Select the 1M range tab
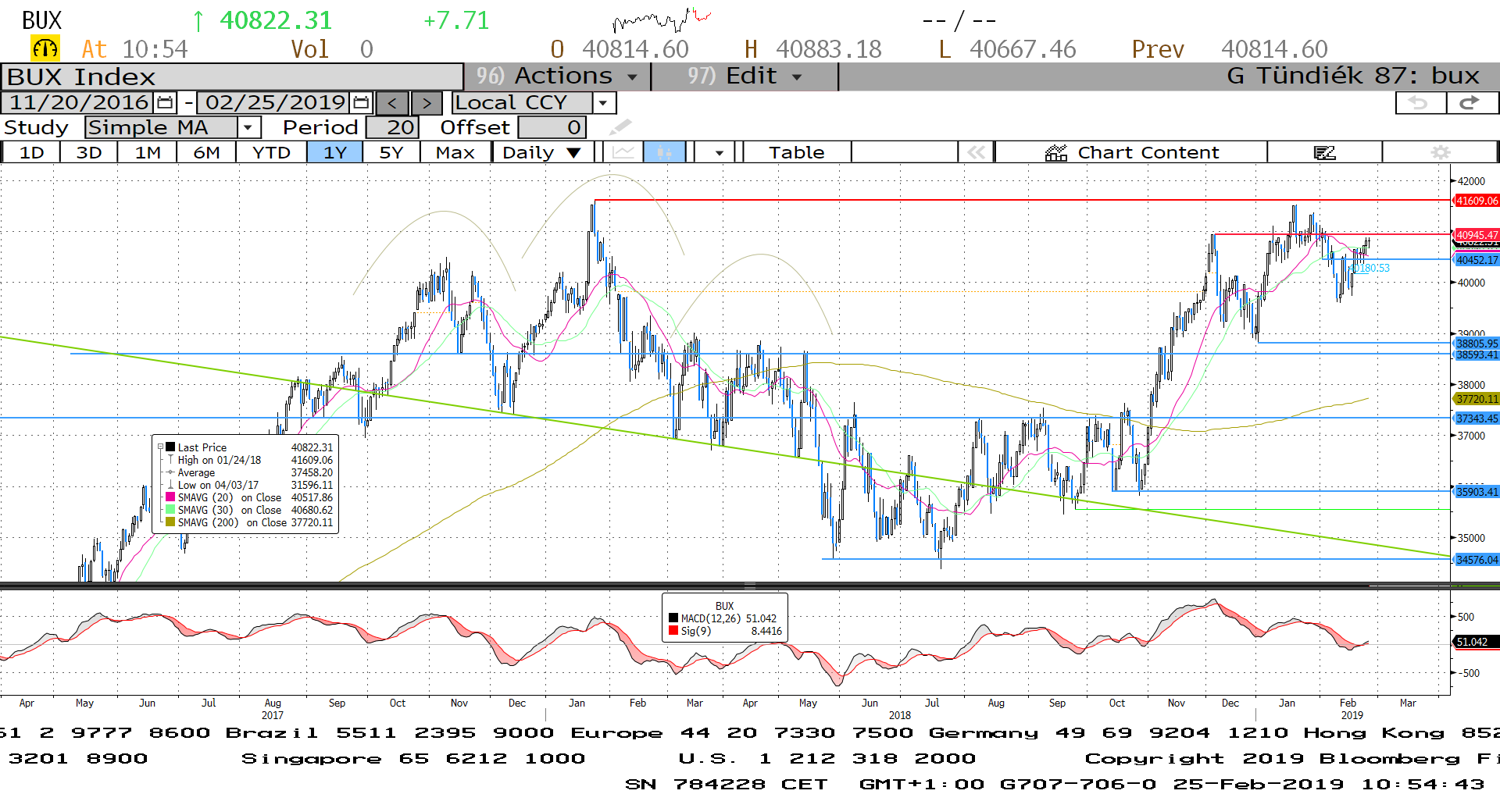1500x812 pixels. point(148,152)
